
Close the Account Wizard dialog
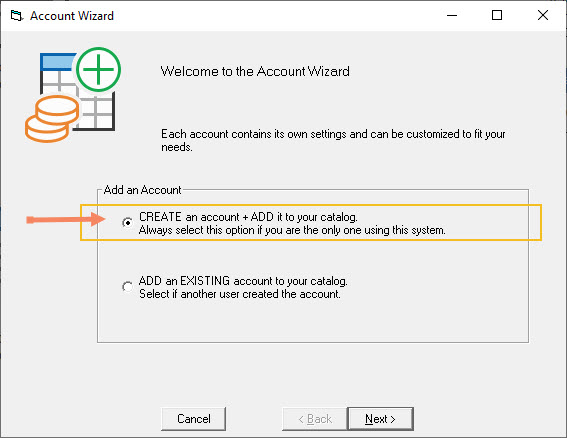(542, 16)
